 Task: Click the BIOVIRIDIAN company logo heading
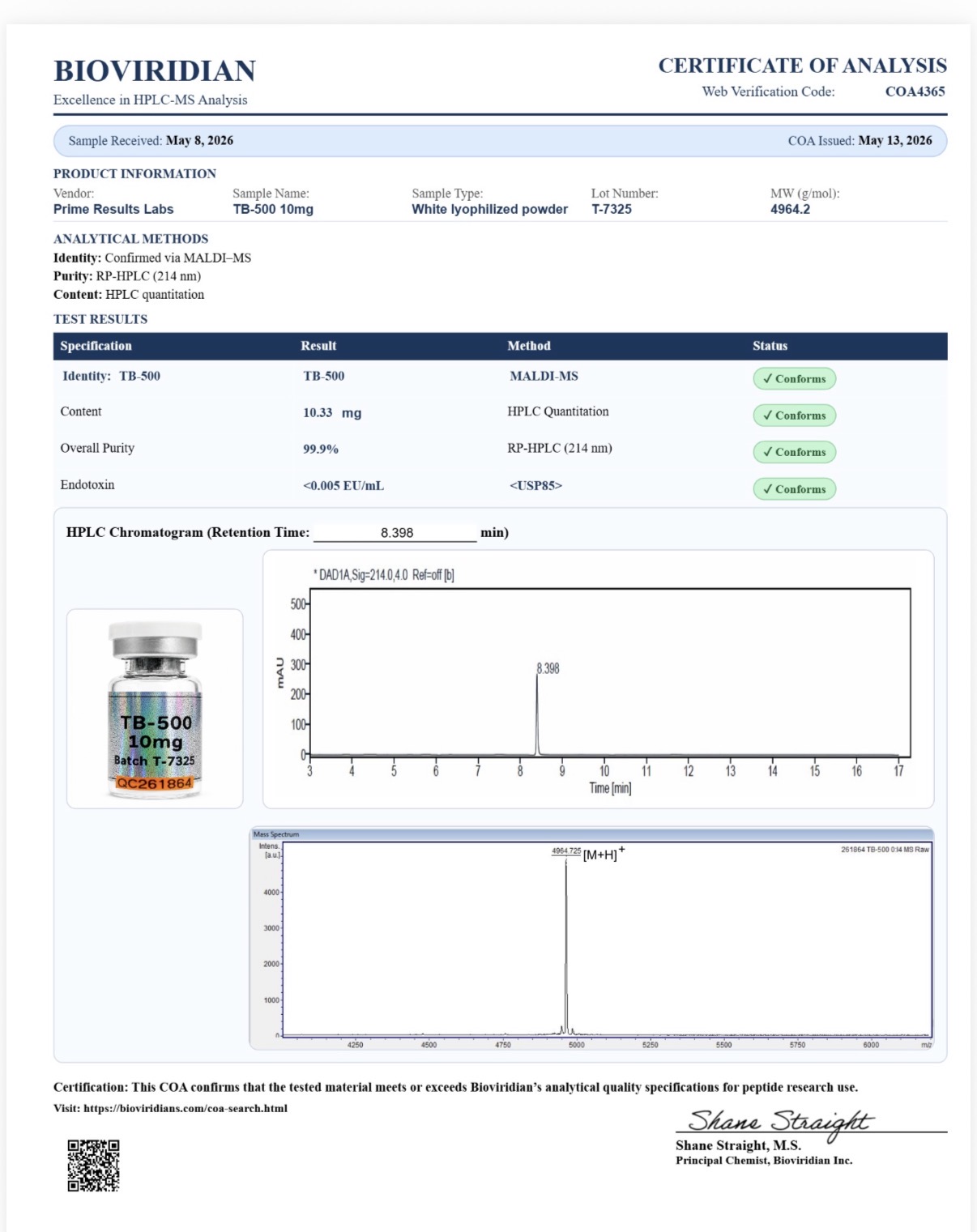click(155, 71)
